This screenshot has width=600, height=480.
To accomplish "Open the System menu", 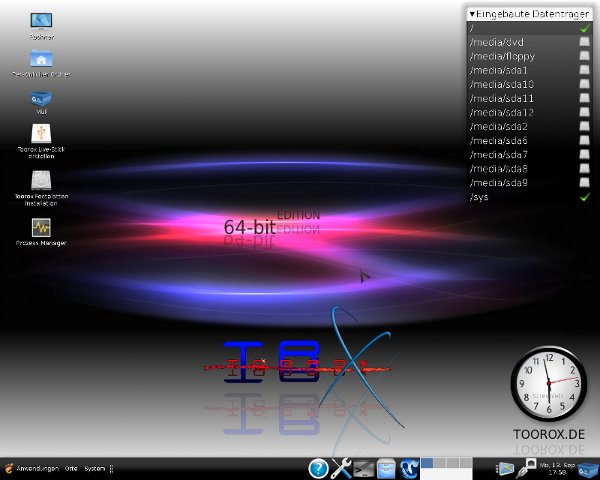I will (x=94, y=468).
